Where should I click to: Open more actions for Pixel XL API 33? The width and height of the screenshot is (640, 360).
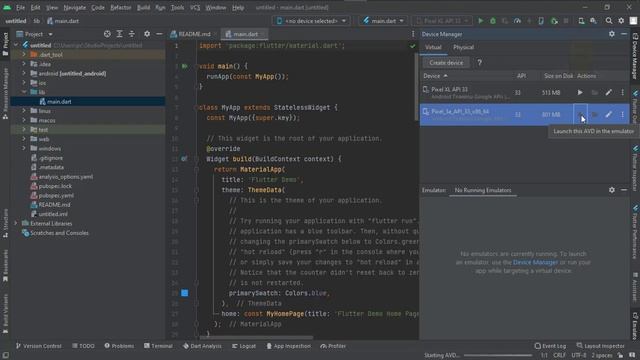[x=622, y=93]
